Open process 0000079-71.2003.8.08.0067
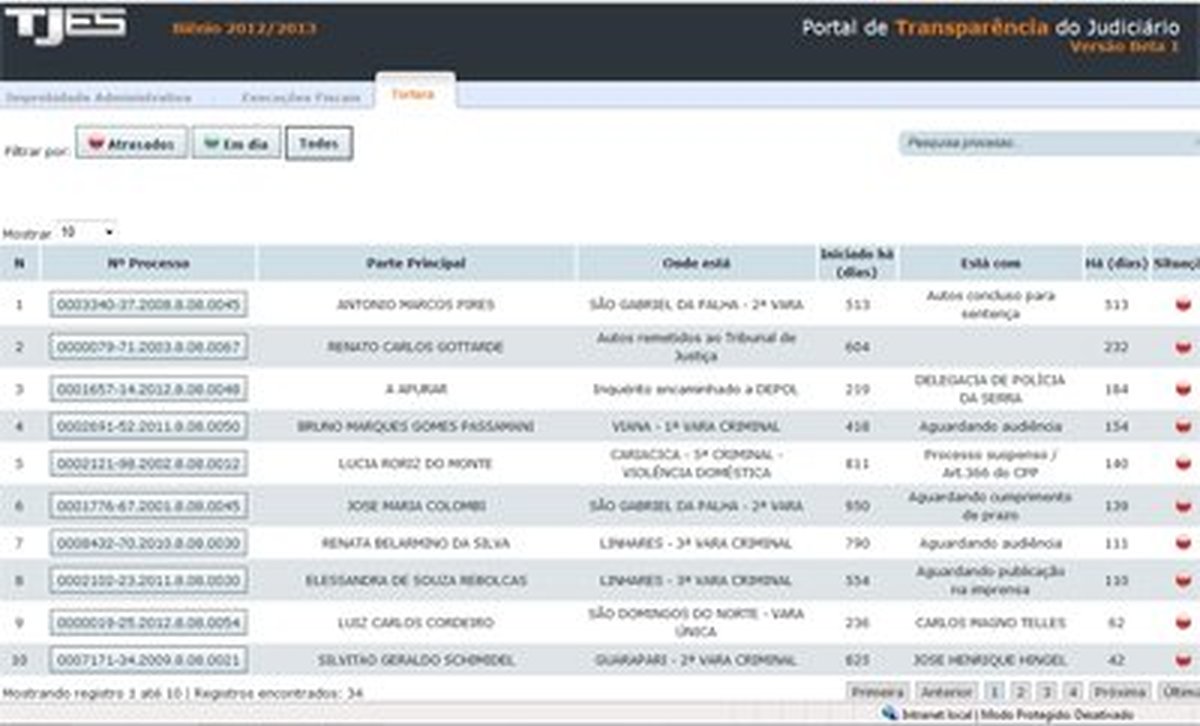The image size is (1200, 726). pyautogui.click(x=148, y=347)
